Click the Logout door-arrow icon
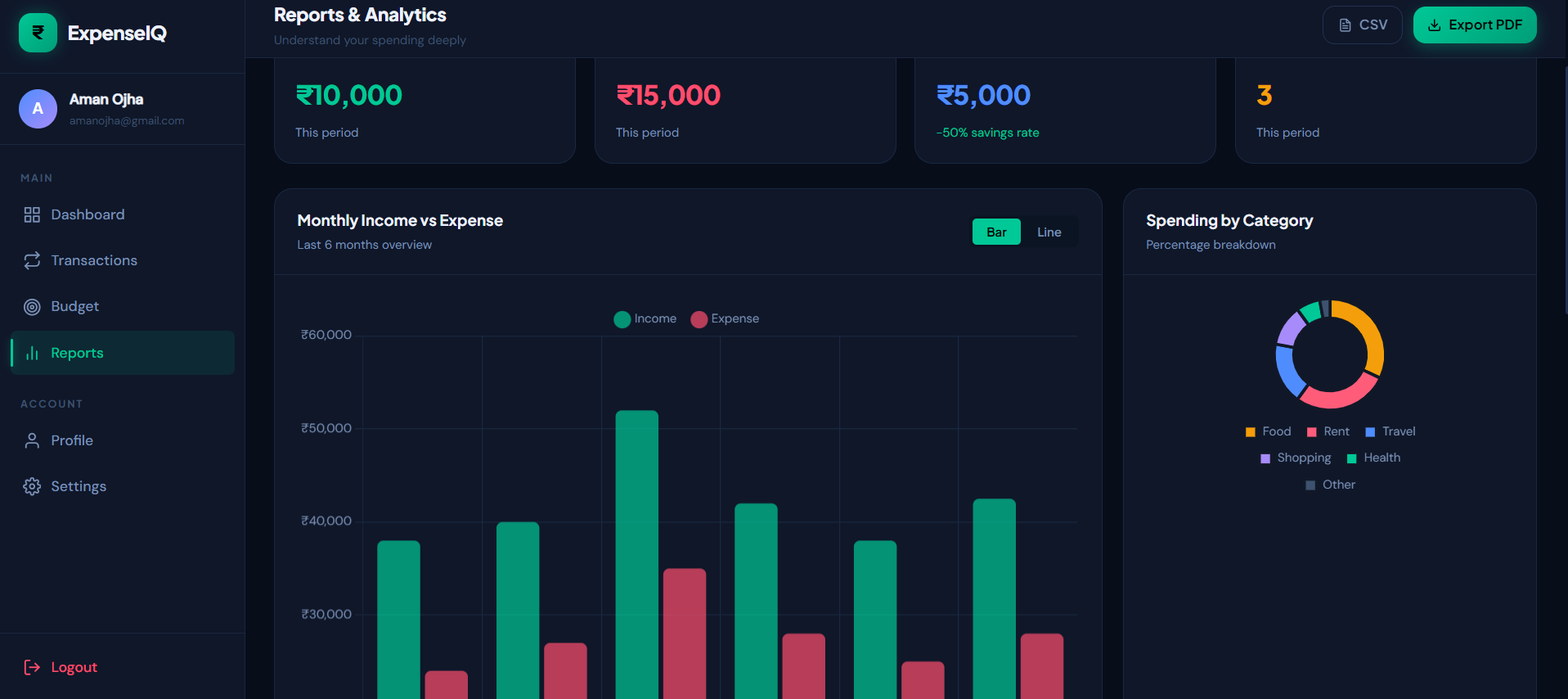The width and height of the screenshot is (1568, 699). pyautogui.click(x=32, y=667)
